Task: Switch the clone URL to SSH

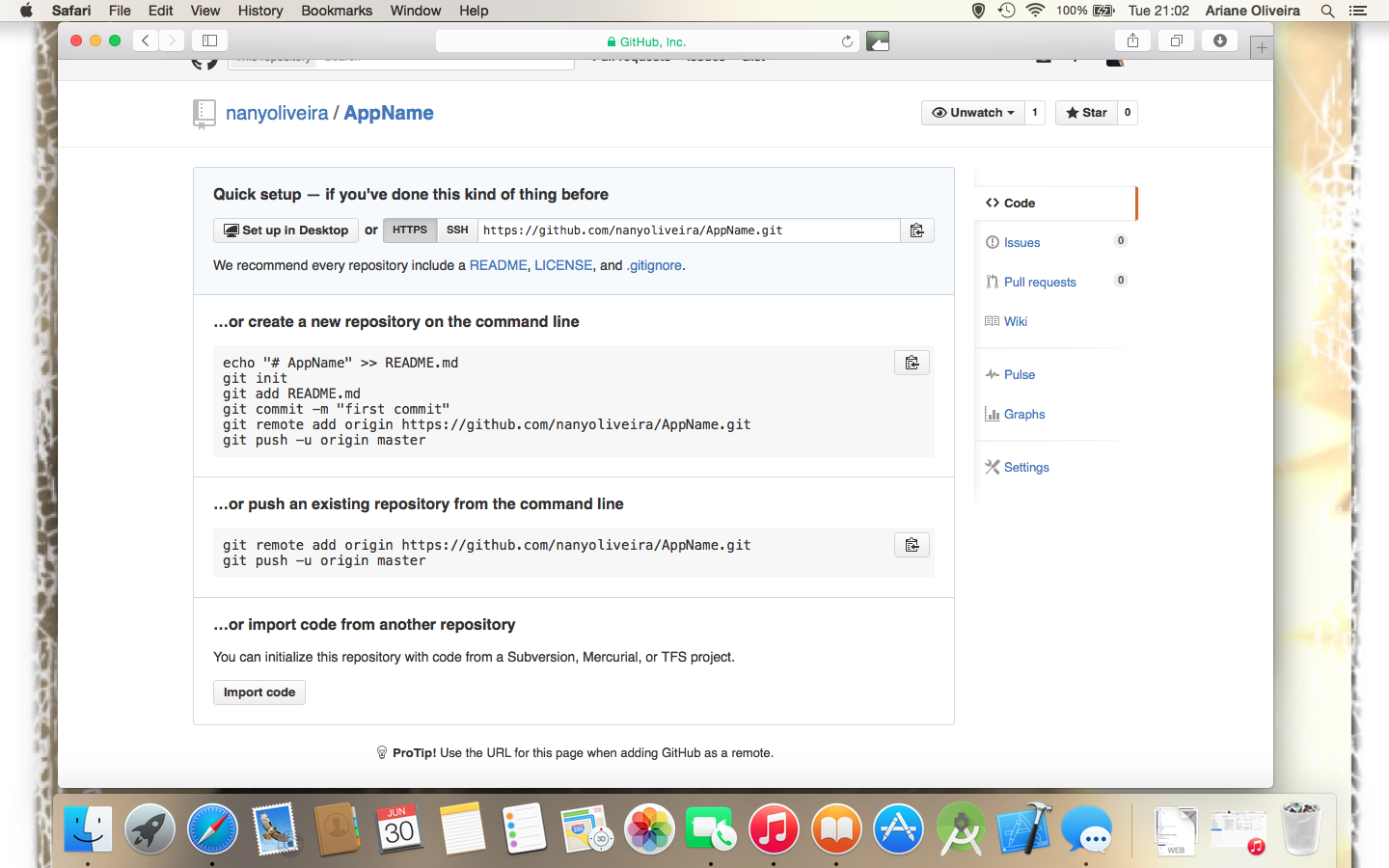Action: click(456, 231)
